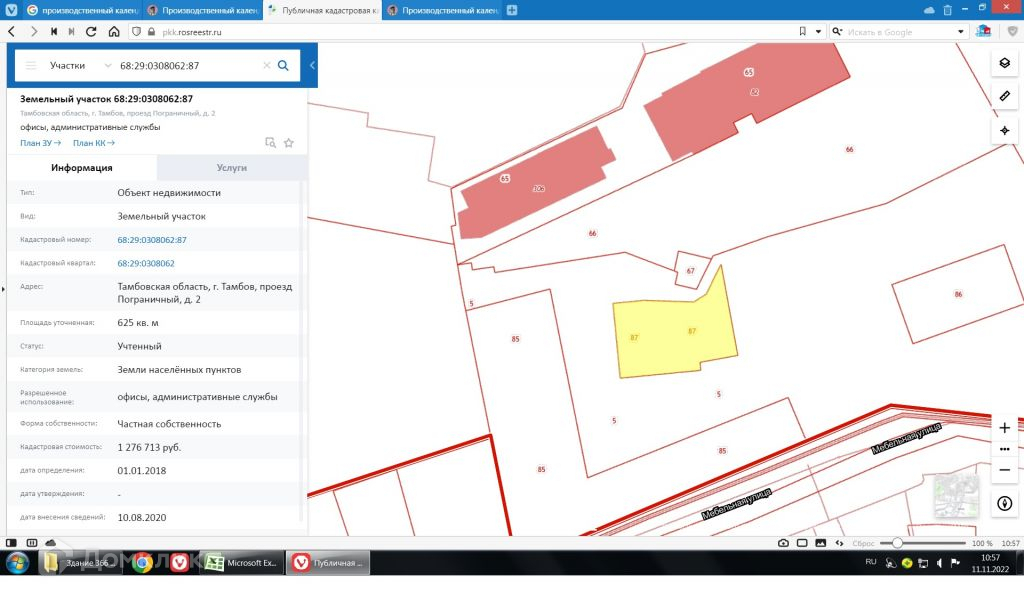1024x602 pixels.
Task: Collapse the info side panel arrow
Action: [312, 65]
